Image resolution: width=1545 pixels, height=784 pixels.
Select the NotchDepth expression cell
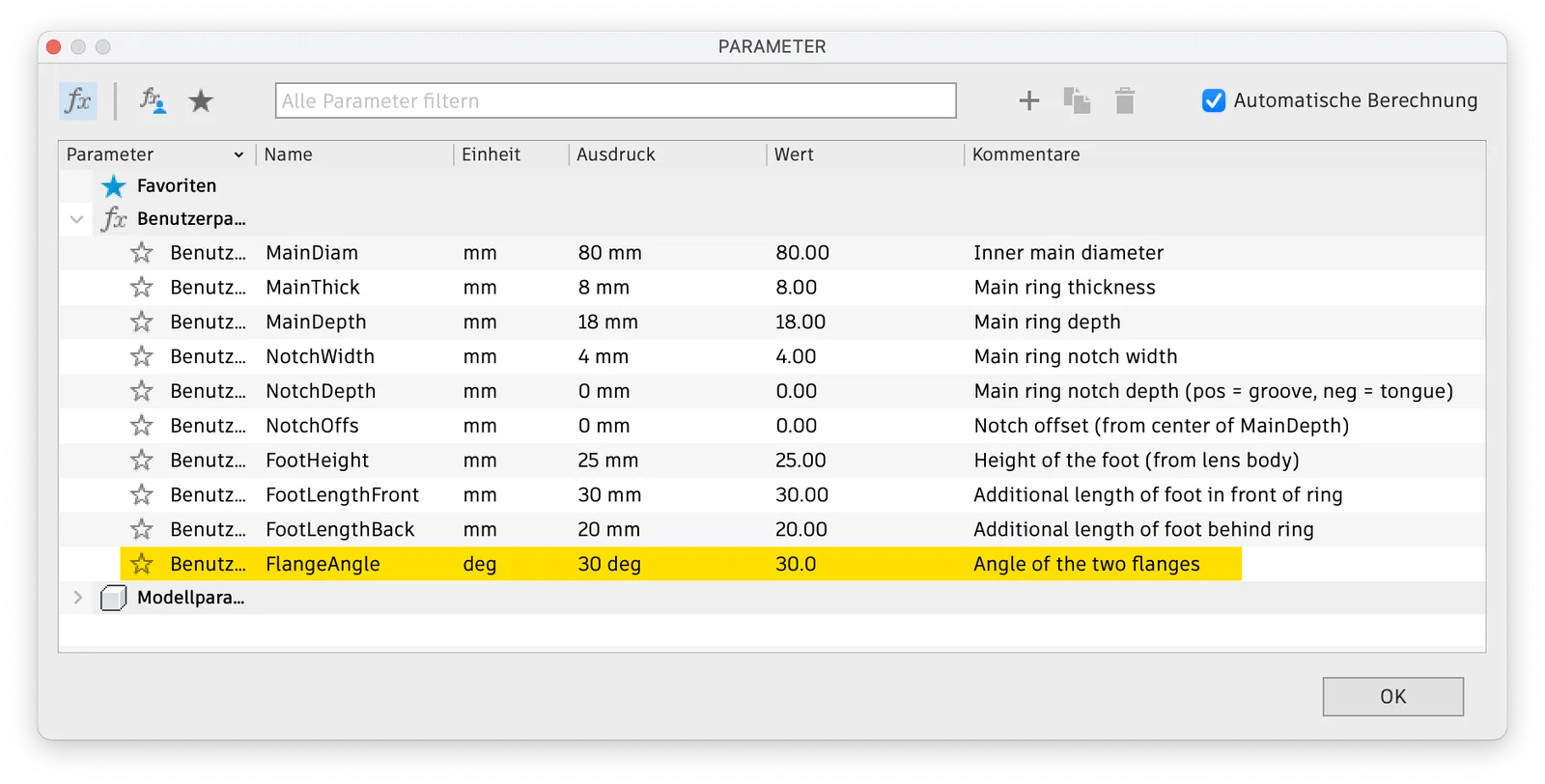[604, 391]
